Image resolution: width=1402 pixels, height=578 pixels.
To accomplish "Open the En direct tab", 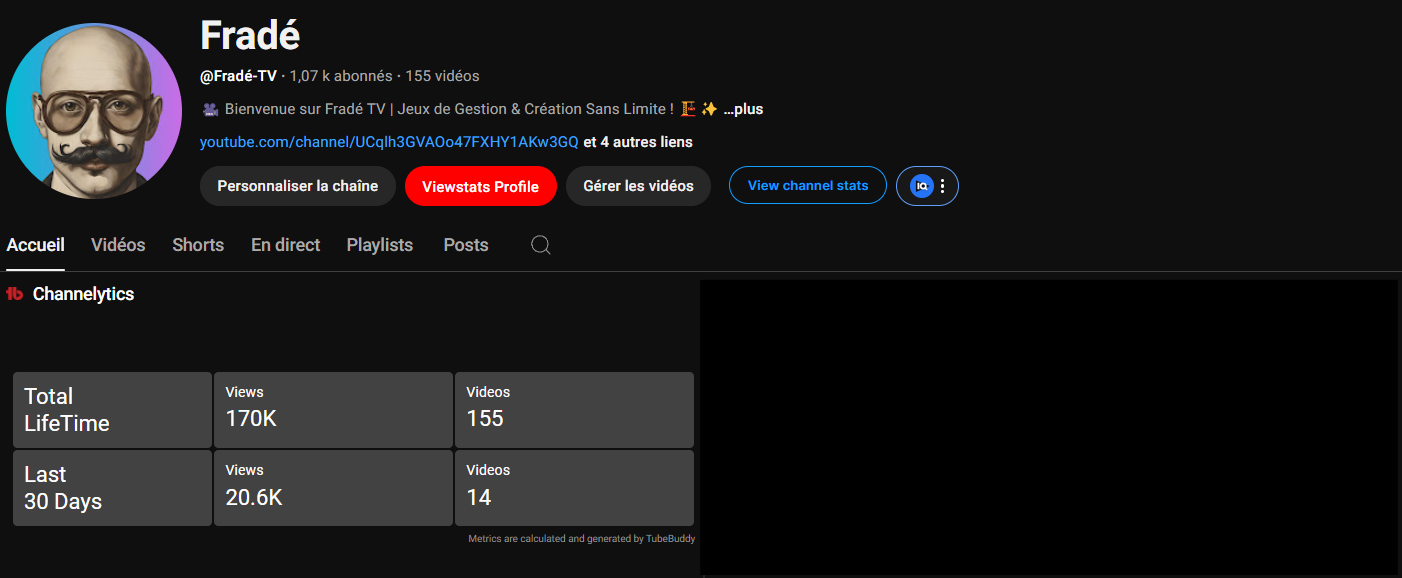I will click(x=286, y=245).
